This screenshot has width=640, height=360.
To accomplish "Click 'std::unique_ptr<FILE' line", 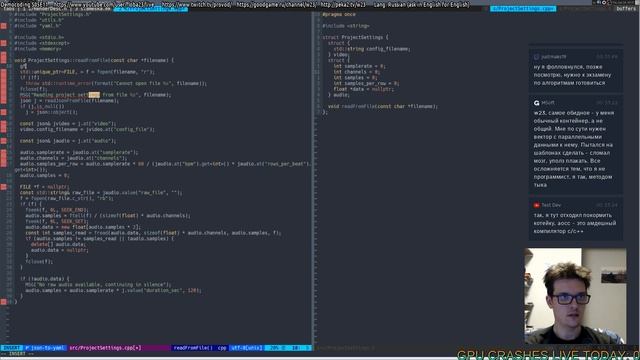I will (87, 72).
